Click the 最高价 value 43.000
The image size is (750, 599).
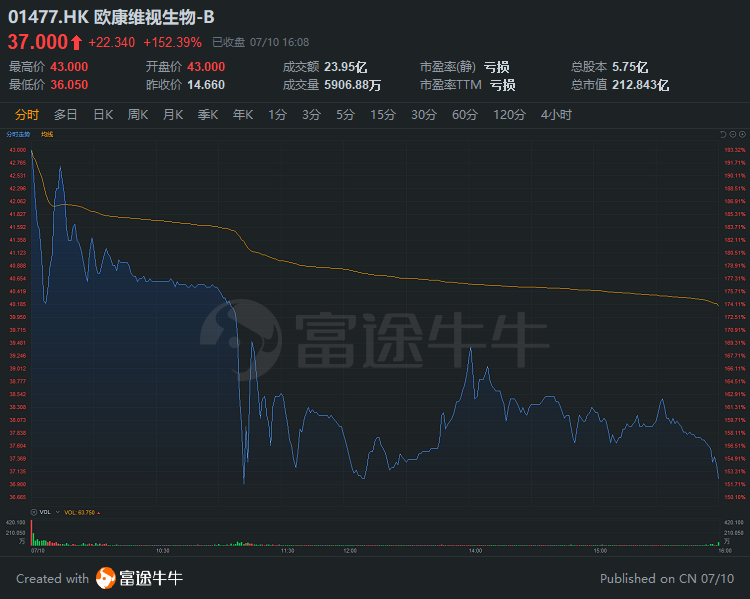pyautogui.click(x=69, y=67)
